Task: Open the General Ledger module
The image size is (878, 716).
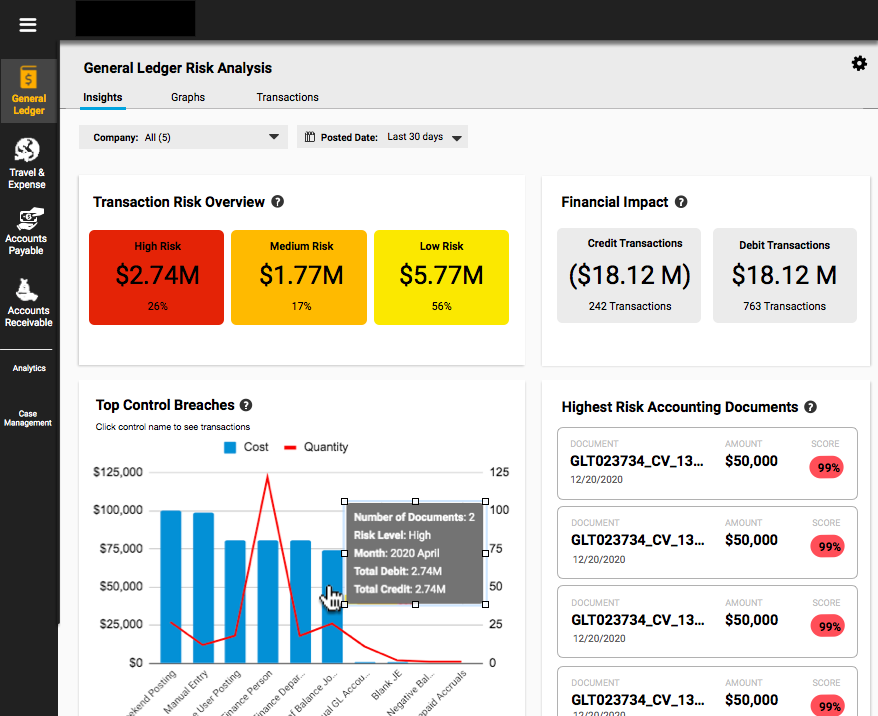Action: click(29, 91)
